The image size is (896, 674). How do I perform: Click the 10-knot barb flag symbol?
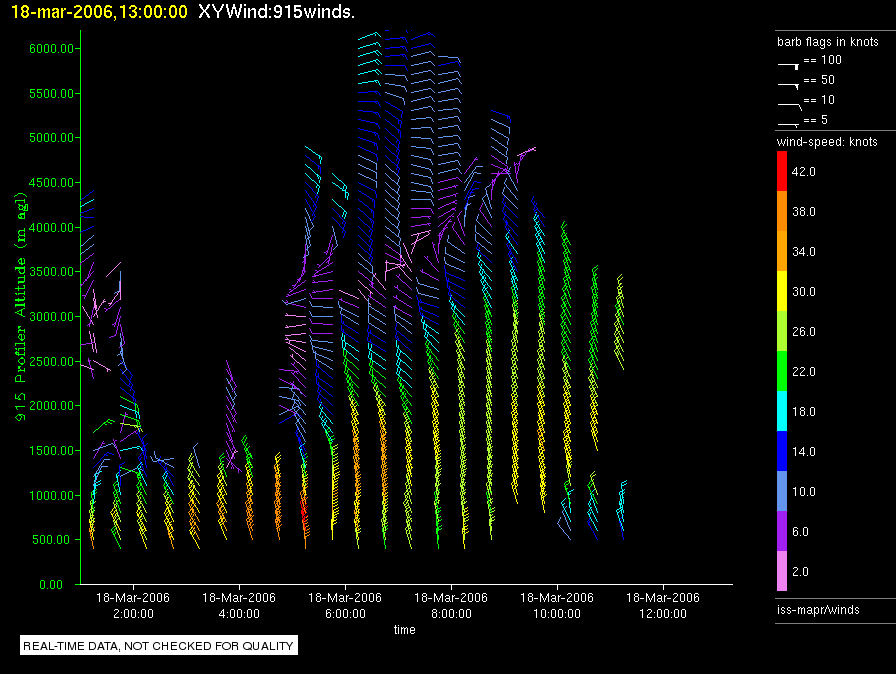click(x=789, y=103)
